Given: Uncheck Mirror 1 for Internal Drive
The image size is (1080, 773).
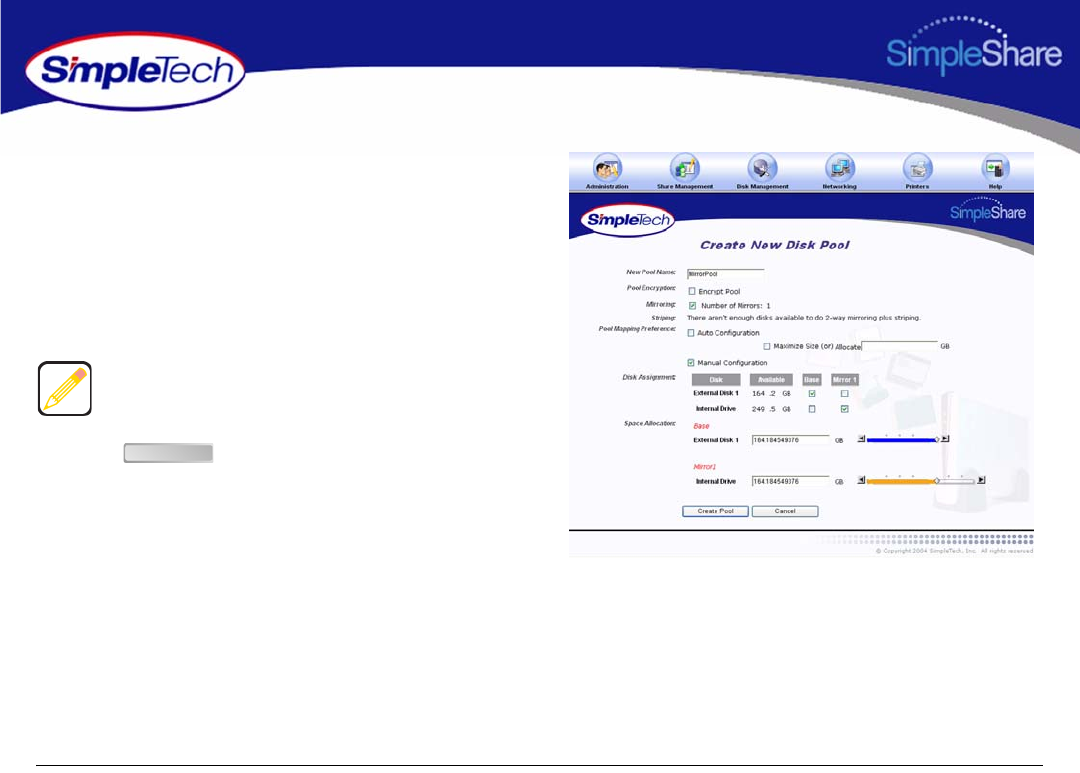Looking at the screenshot, I should (x=844, y=409).
